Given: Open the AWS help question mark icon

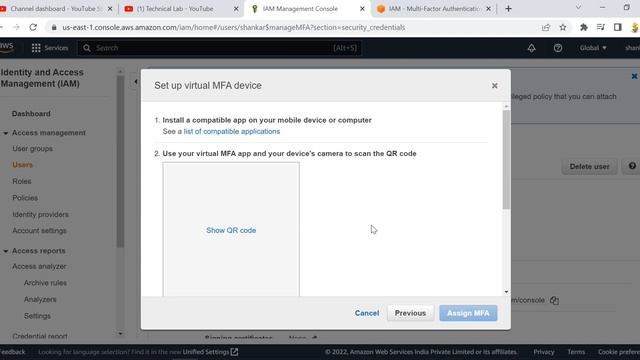Looking at the screenshot, I should (x=558, y=48).
